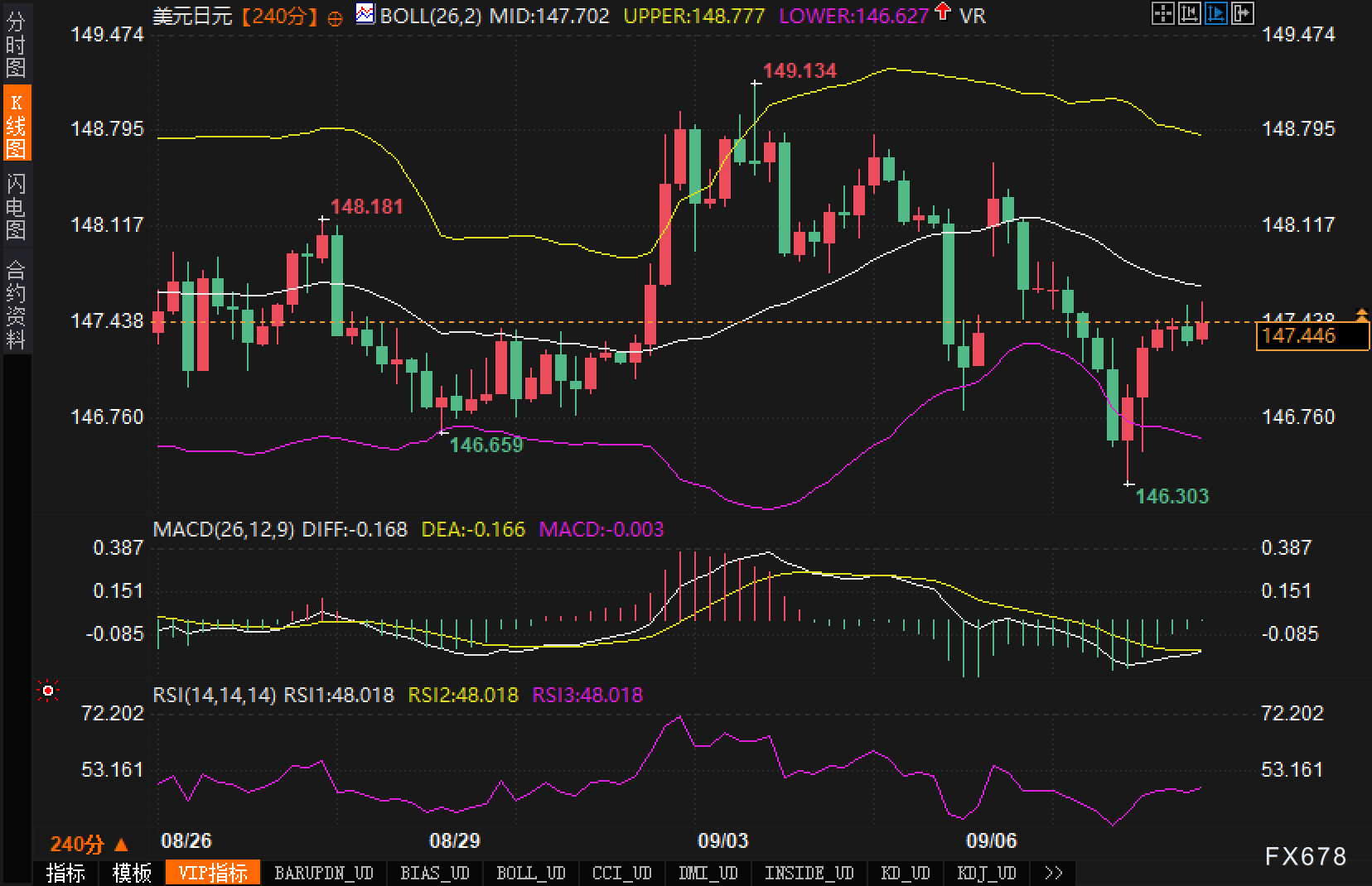Expand more indicators with the >> arrow
1372x886 pixels.
click(x=1053, y=874)
